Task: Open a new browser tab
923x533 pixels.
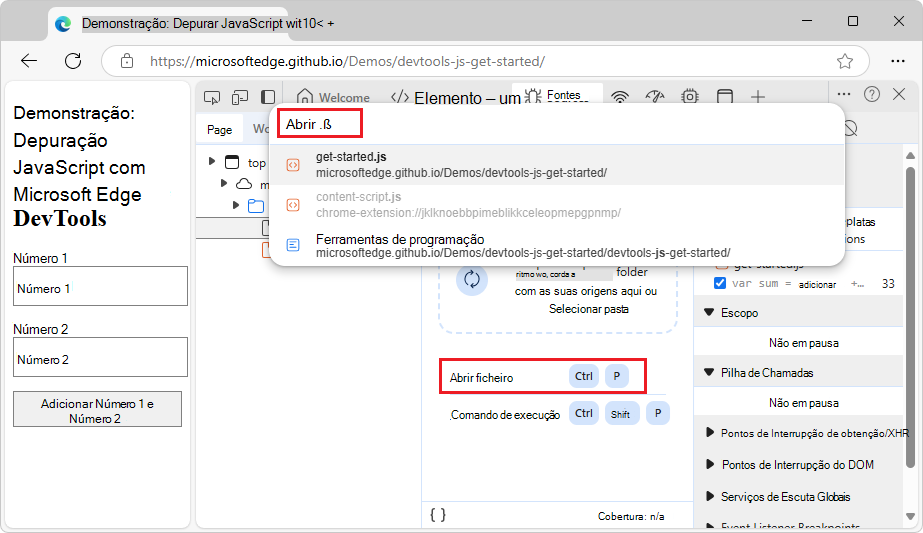Action: (331, 24)
